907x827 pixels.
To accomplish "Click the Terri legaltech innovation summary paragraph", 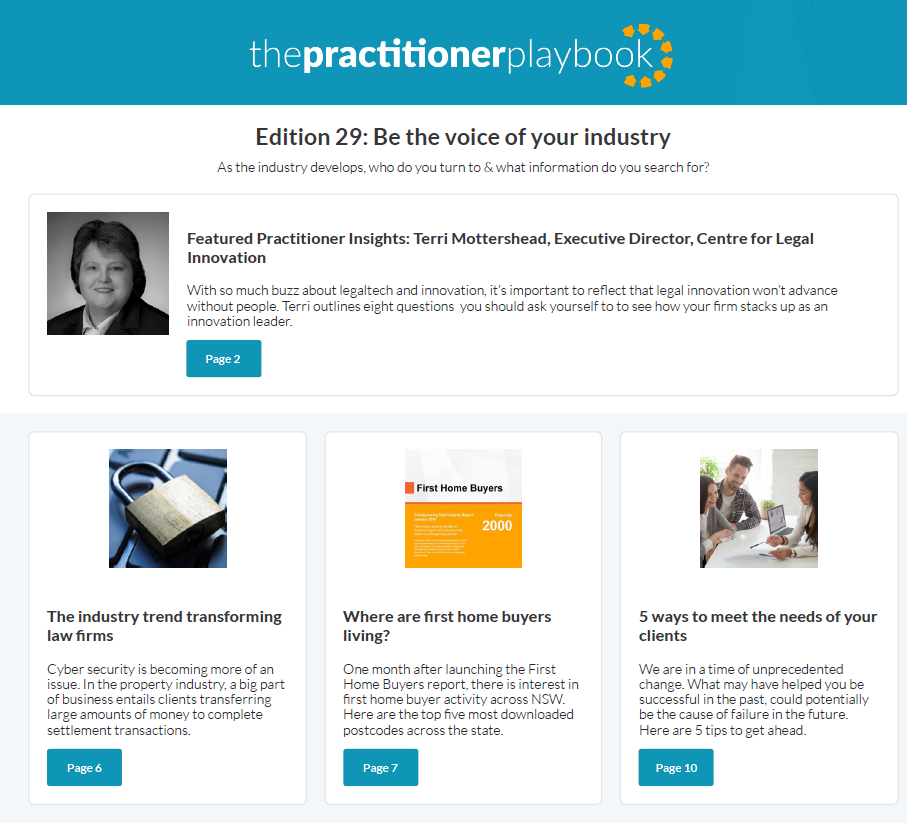I will [x=512, y=305].
